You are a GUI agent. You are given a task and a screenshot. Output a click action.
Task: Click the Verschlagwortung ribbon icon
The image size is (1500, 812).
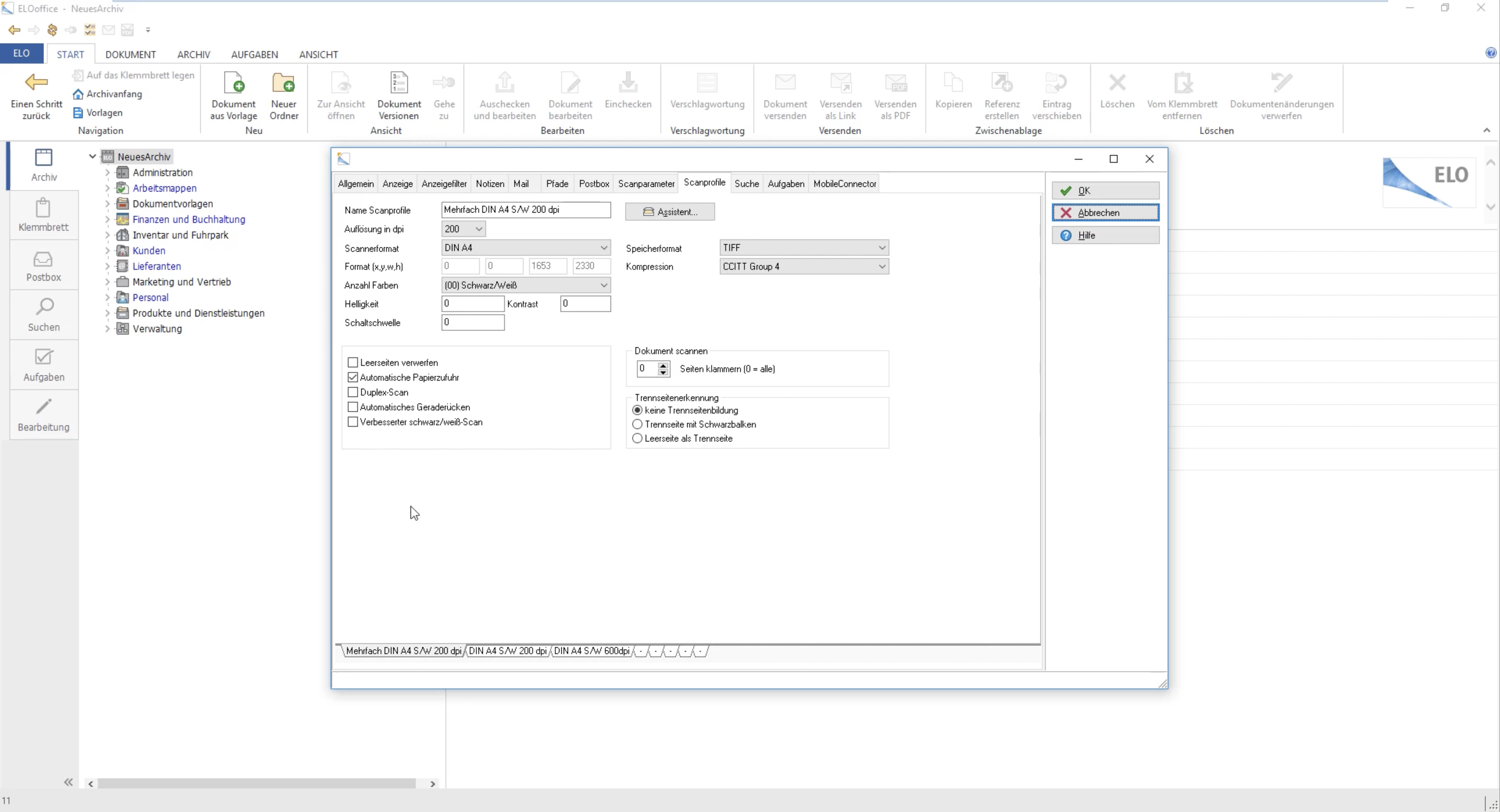[707, 83]
